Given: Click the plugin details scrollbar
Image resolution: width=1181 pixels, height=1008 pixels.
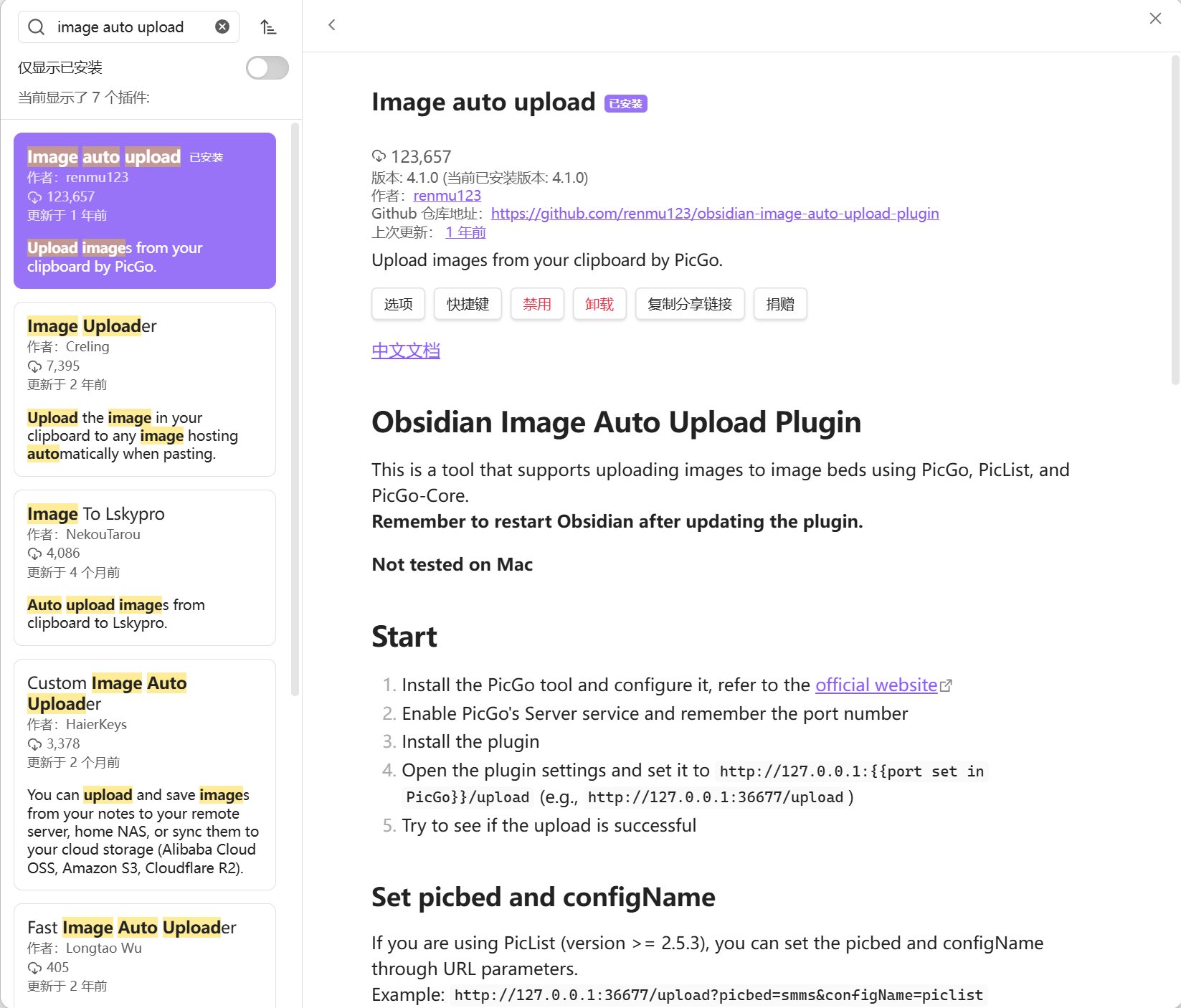Looking at the screenshot, I should click(1175, 221).
